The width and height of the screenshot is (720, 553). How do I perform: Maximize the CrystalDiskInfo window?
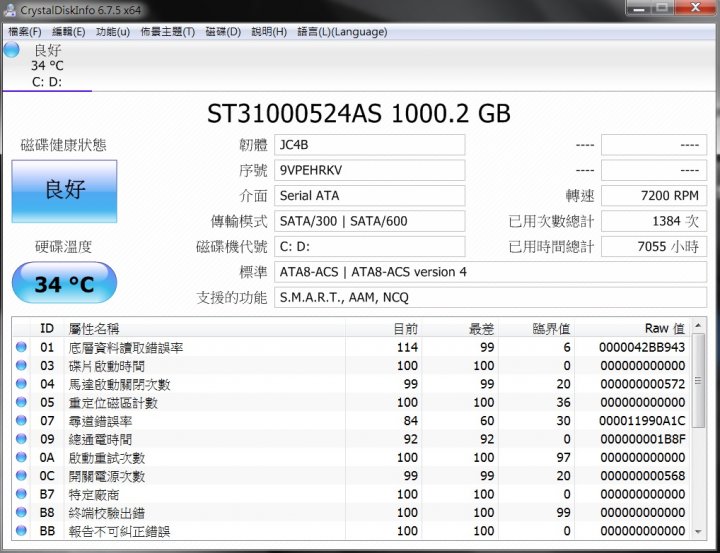coord(662,7)
